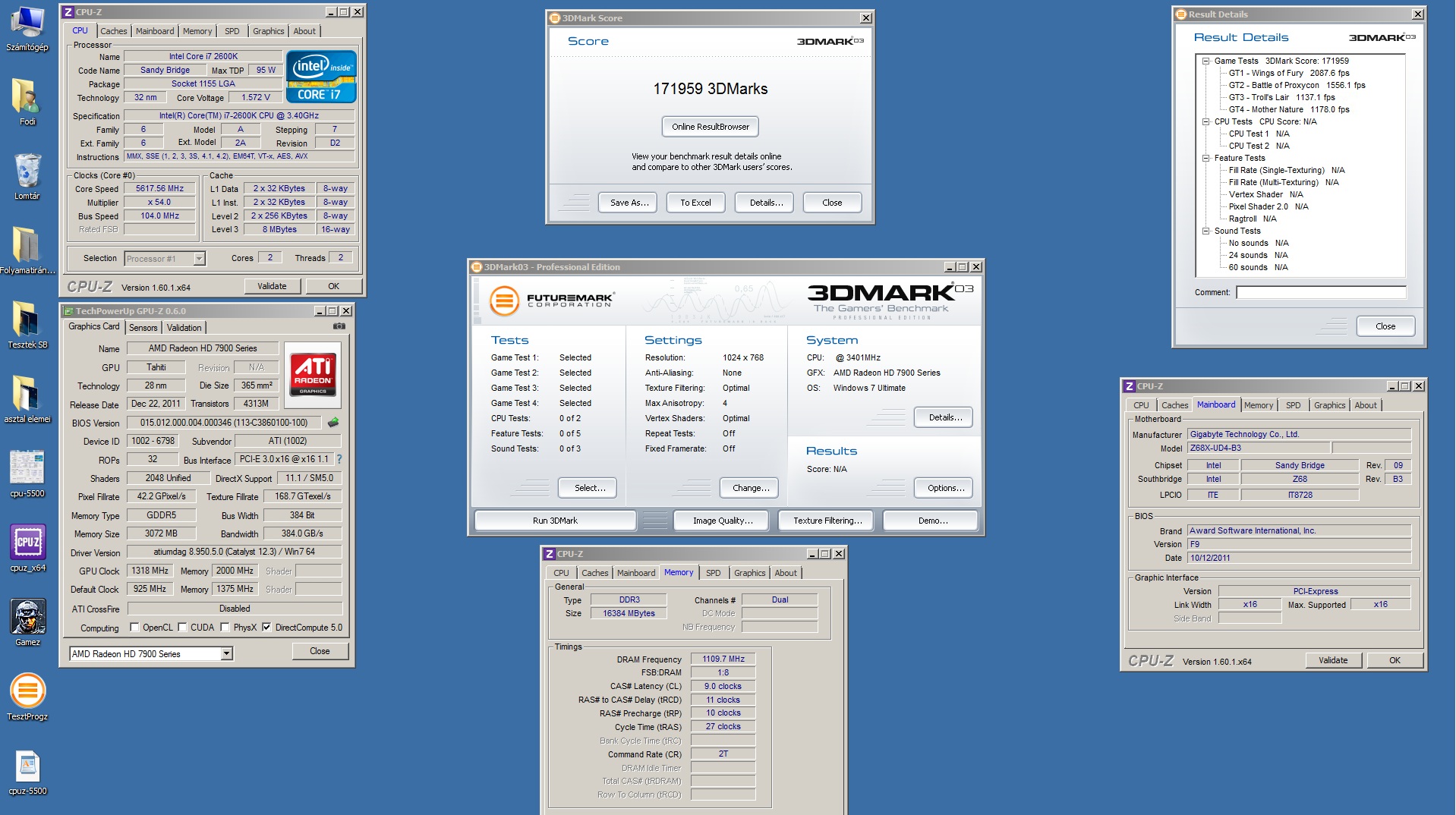This screenshot has height=815, width=1456.
Task: Open the cpuz-5500 document icon
Action: pyautogui.click(x=27, y=771)
